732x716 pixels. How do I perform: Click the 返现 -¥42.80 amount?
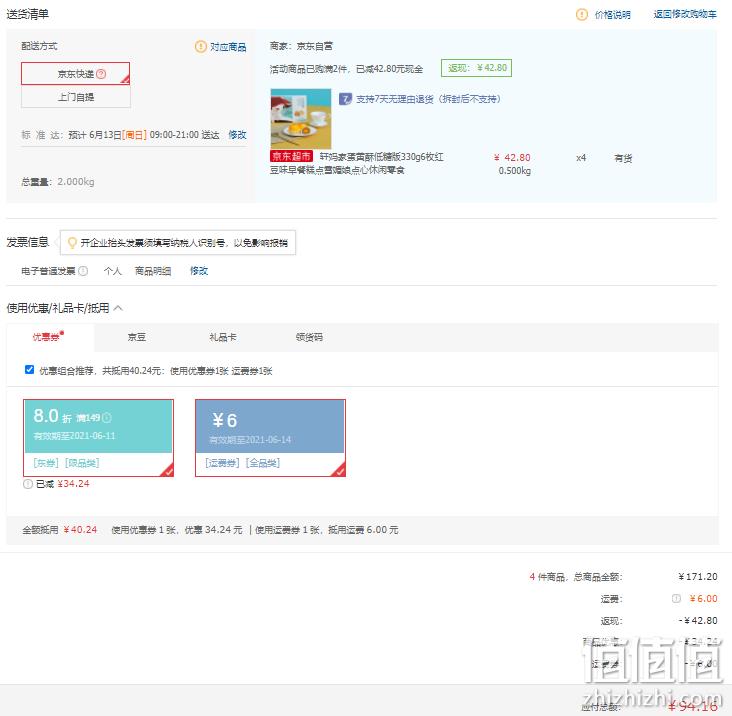click(698, 621)
